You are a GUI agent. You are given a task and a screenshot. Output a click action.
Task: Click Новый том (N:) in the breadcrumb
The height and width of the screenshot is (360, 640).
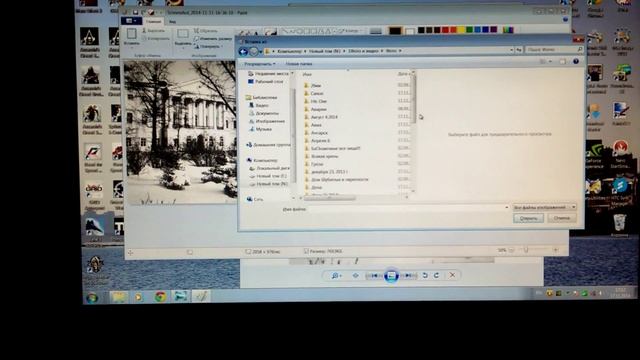pos(324,51)
